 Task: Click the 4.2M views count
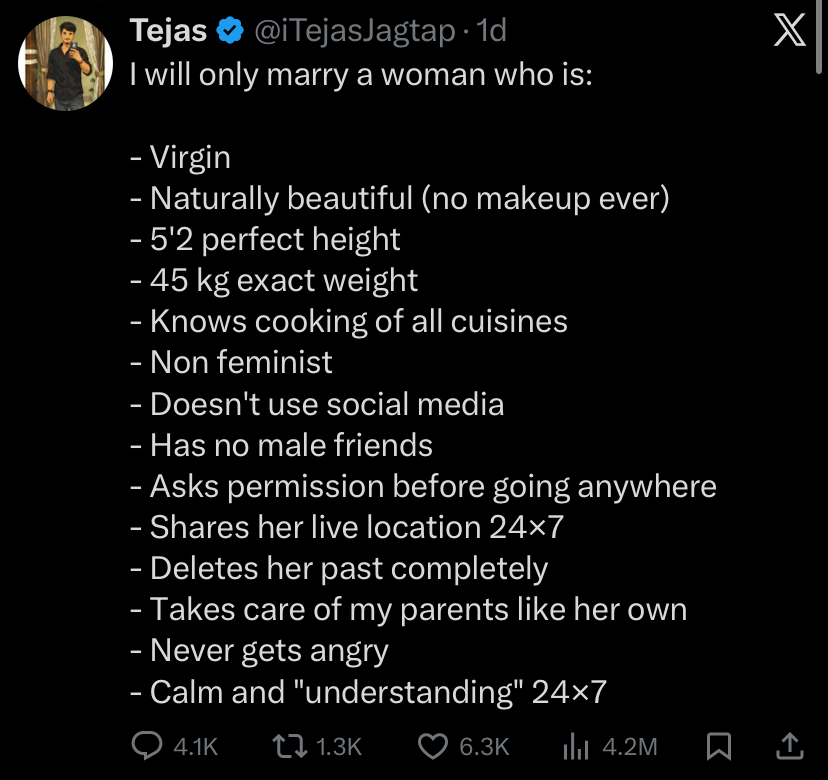(632, 746)
